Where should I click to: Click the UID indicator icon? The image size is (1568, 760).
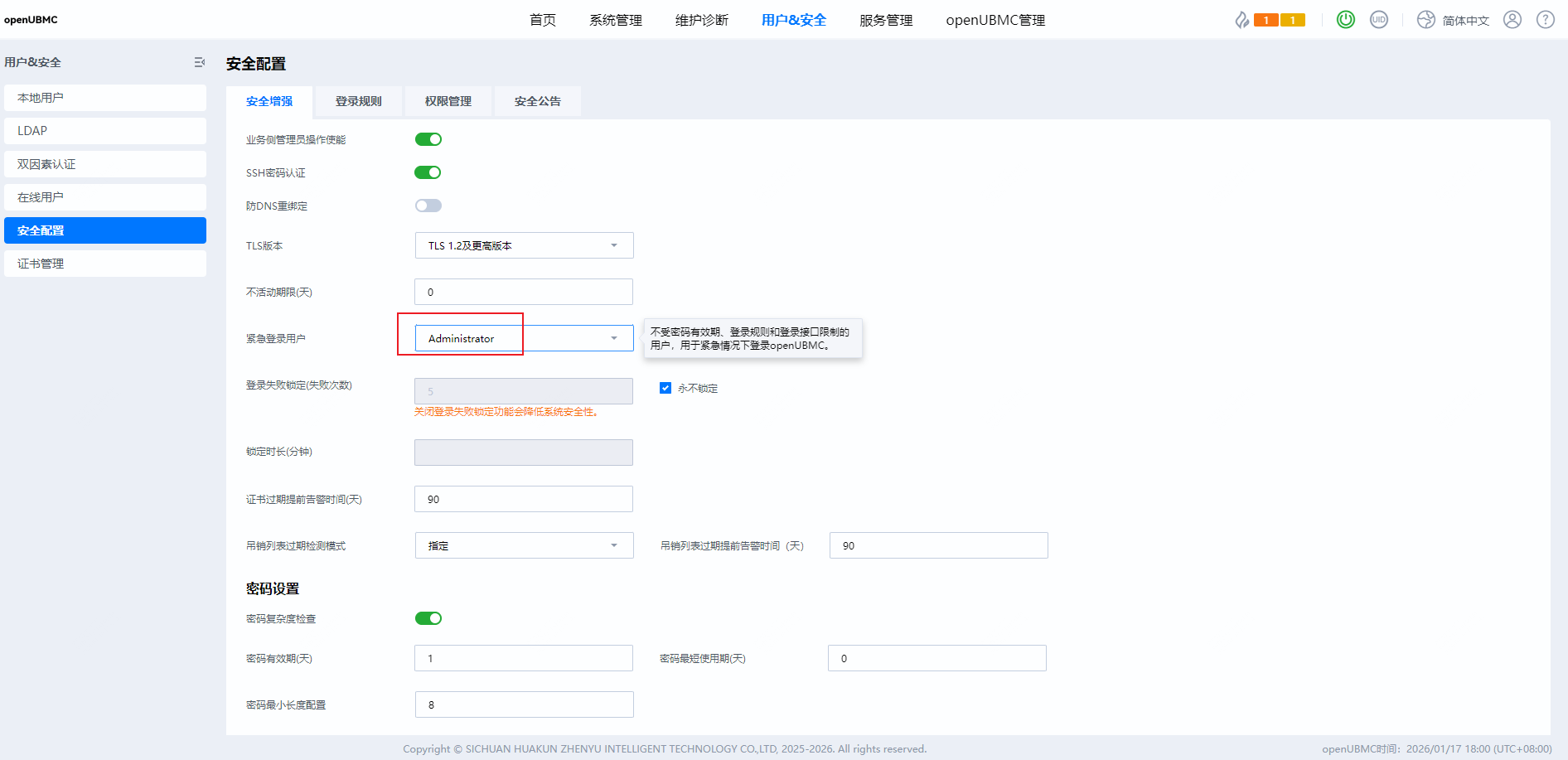pos(1378,20)
